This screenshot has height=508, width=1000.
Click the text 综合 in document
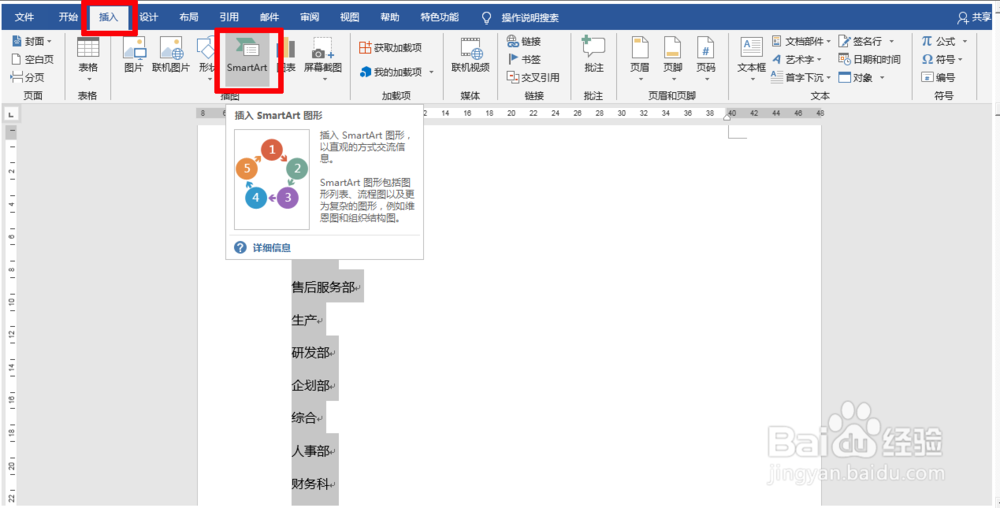tap(304, 419)
